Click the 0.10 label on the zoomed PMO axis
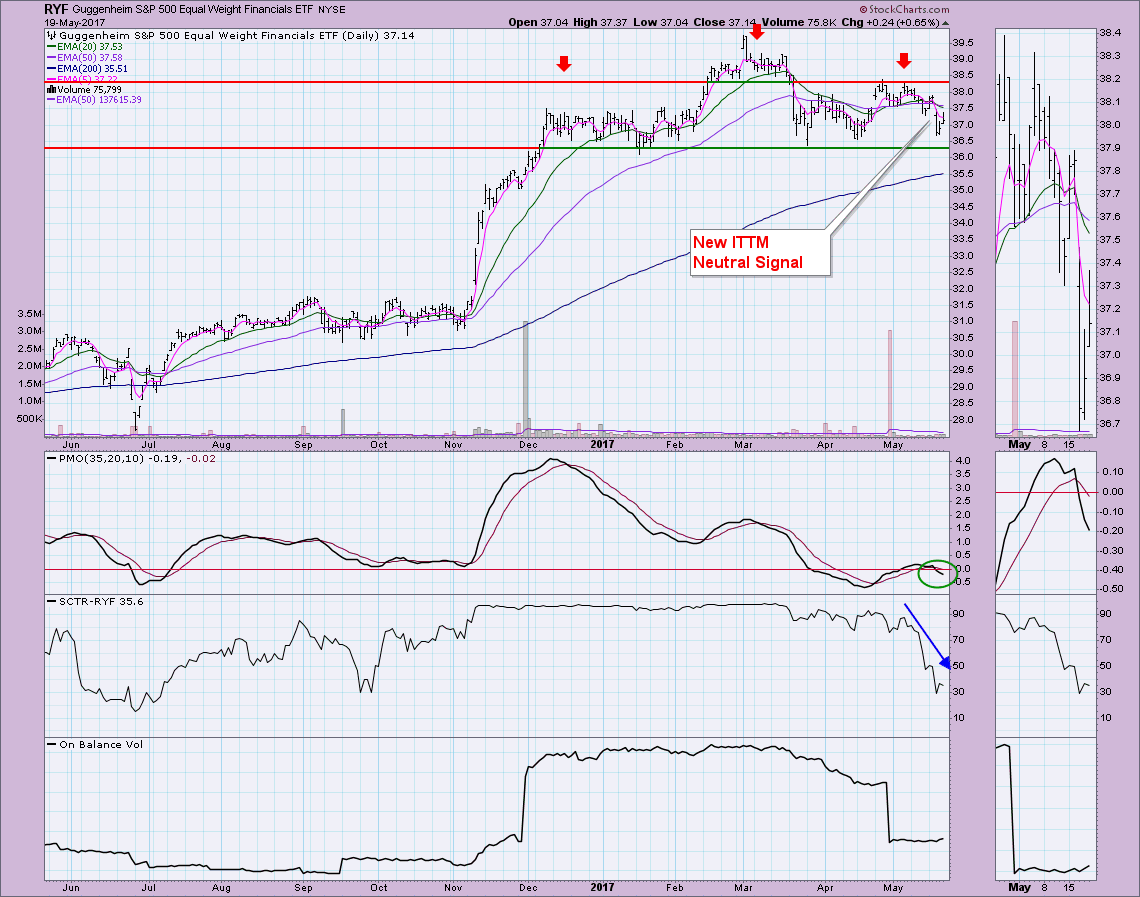Screen dimensions: 1140x897 click(x=1112, y=472)
